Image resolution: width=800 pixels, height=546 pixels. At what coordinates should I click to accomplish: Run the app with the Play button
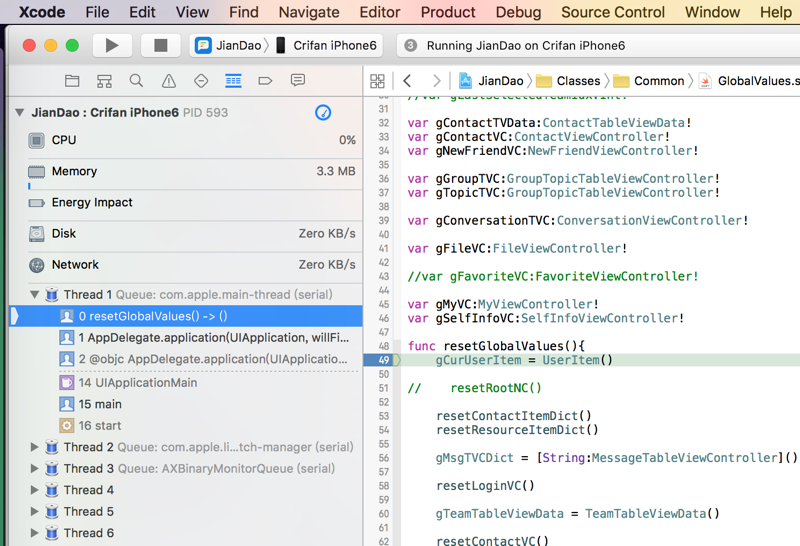112,45
